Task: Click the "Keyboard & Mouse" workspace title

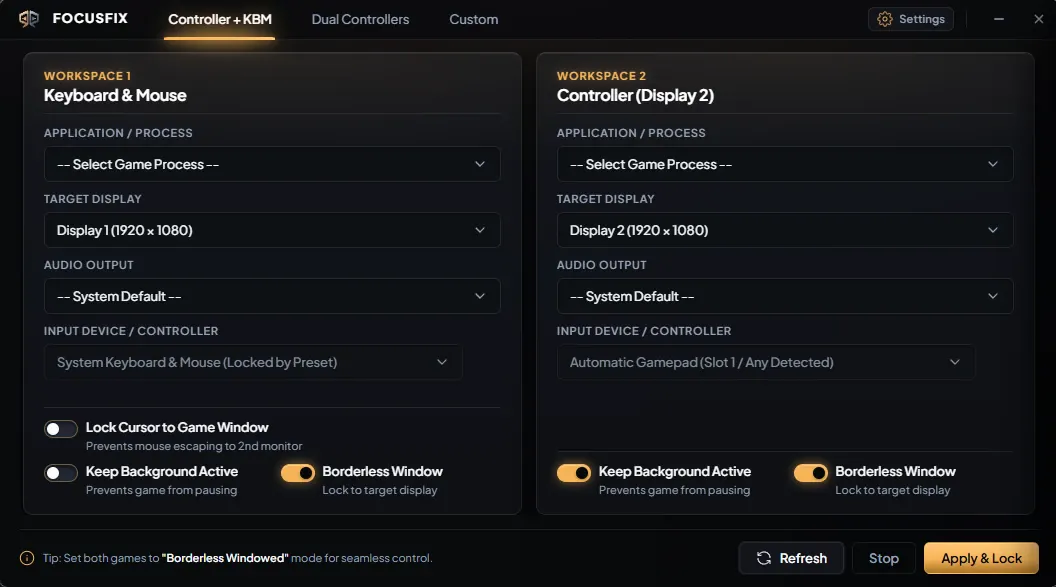Action: pos(115,96)
